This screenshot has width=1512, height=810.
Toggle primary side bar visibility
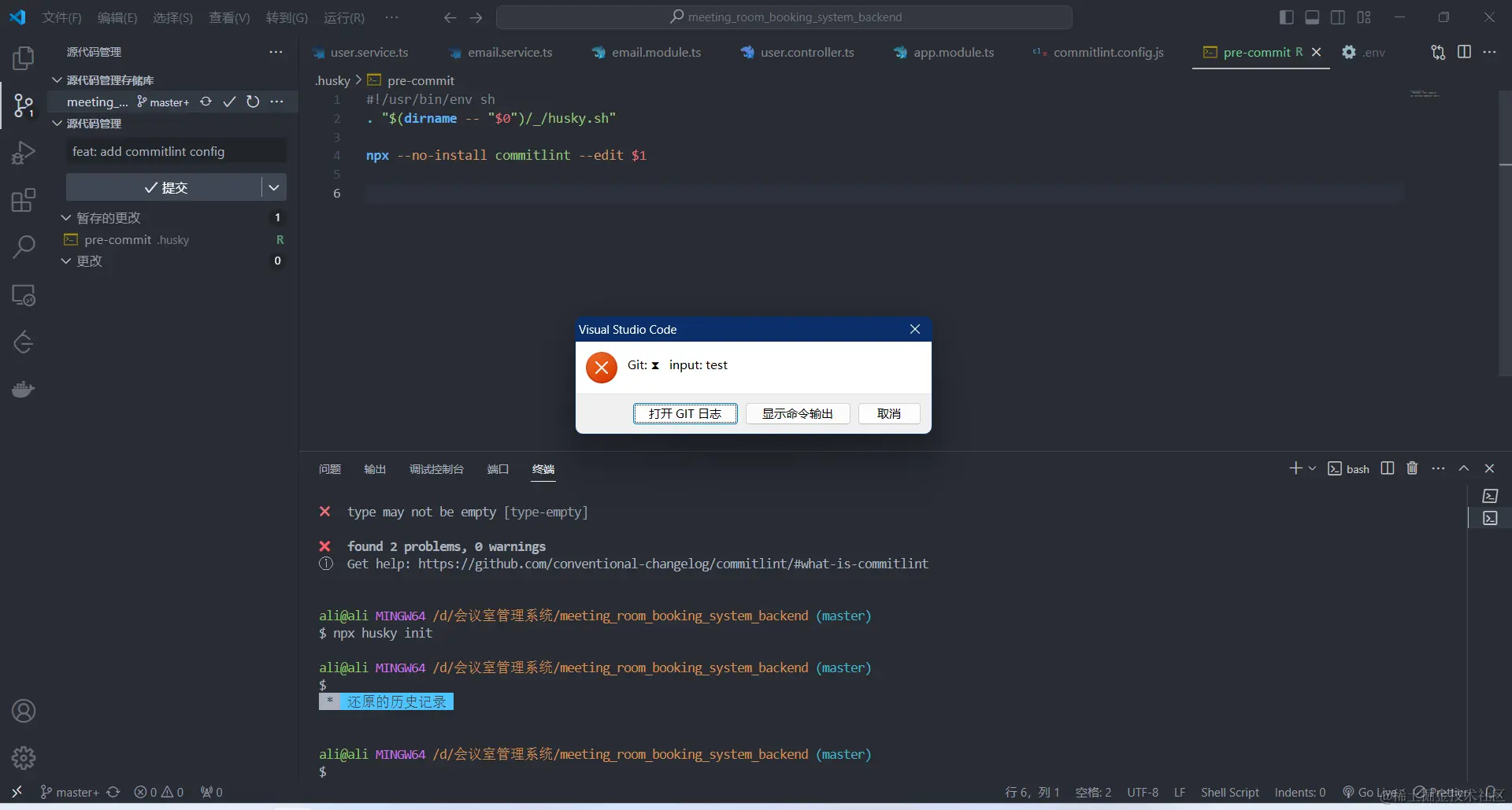1287,17
